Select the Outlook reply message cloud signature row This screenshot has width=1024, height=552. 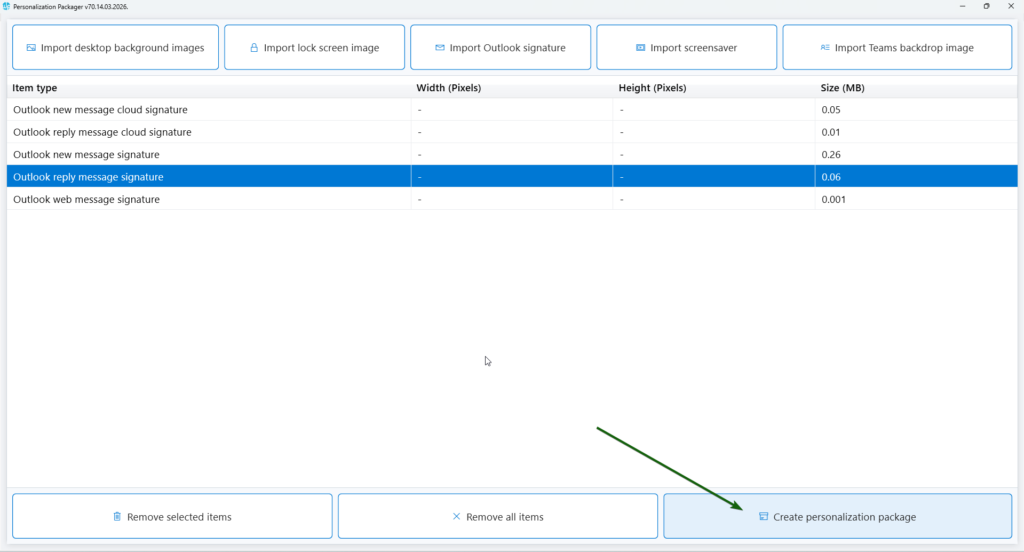click(x=102, y=132)
